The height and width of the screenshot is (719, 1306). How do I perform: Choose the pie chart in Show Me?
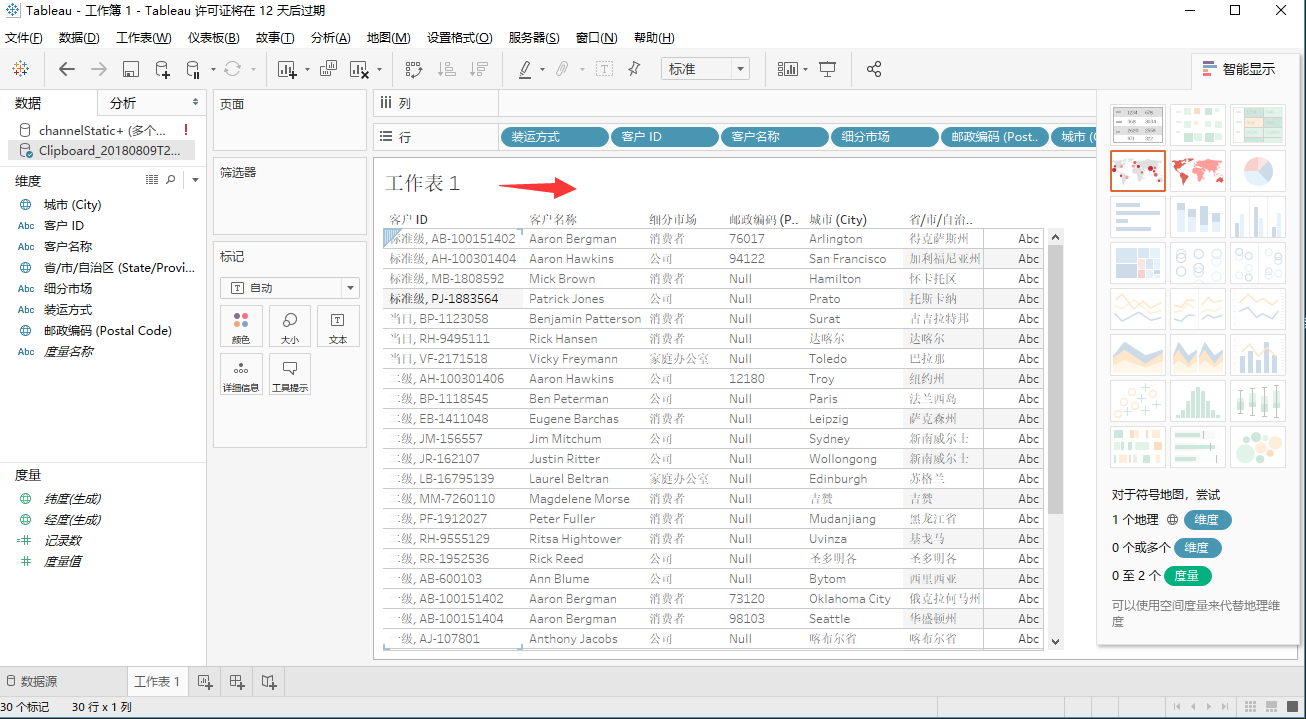[x=1258, y=171]
